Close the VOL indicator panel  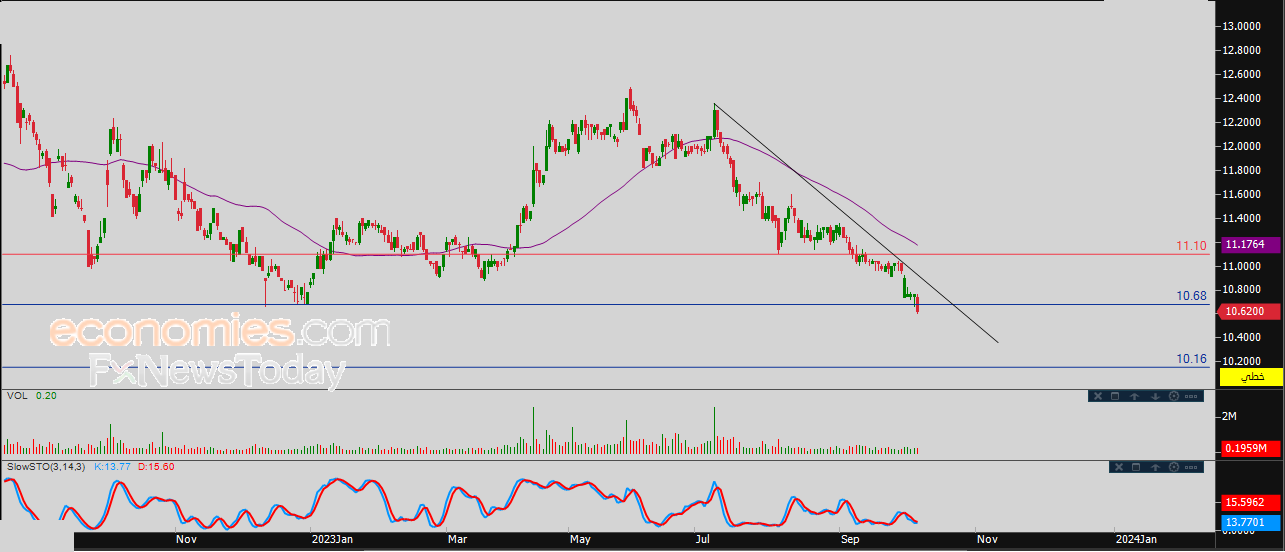click(1098, 396)
